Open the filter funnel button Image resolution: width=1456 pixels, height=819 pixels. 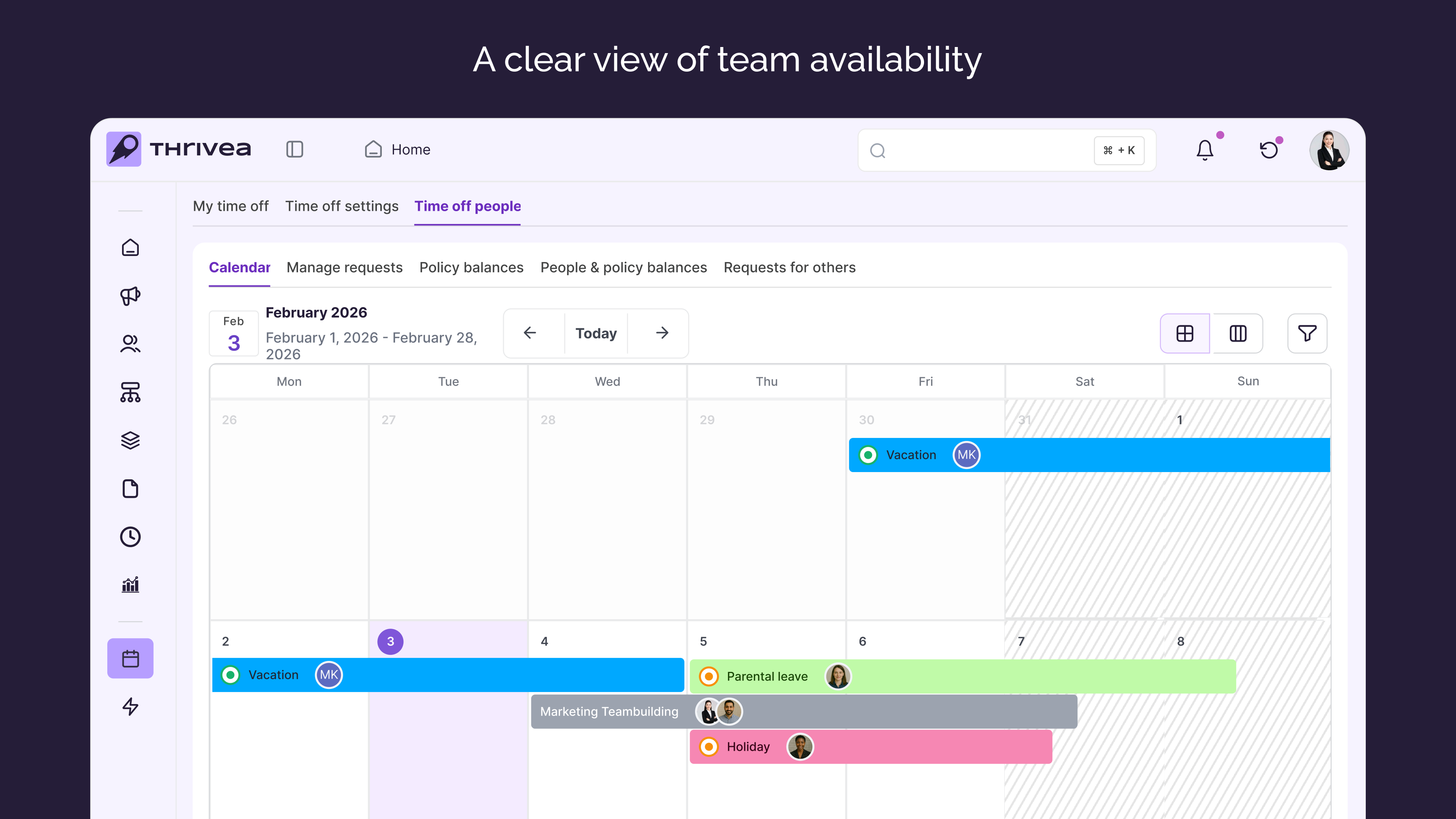1307,334
